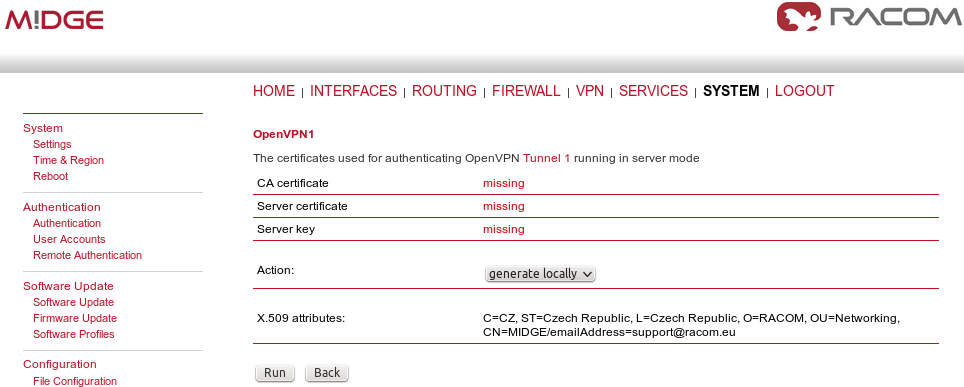Screen dimensions: 964x387
Task: Click the Run button
Action: tap(275, 373)
